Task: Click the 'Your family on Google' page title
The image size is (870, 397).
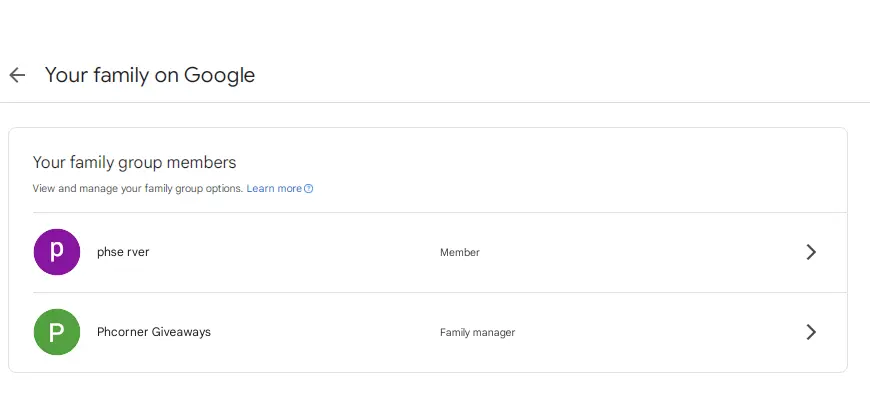Action: pos(150,75)
